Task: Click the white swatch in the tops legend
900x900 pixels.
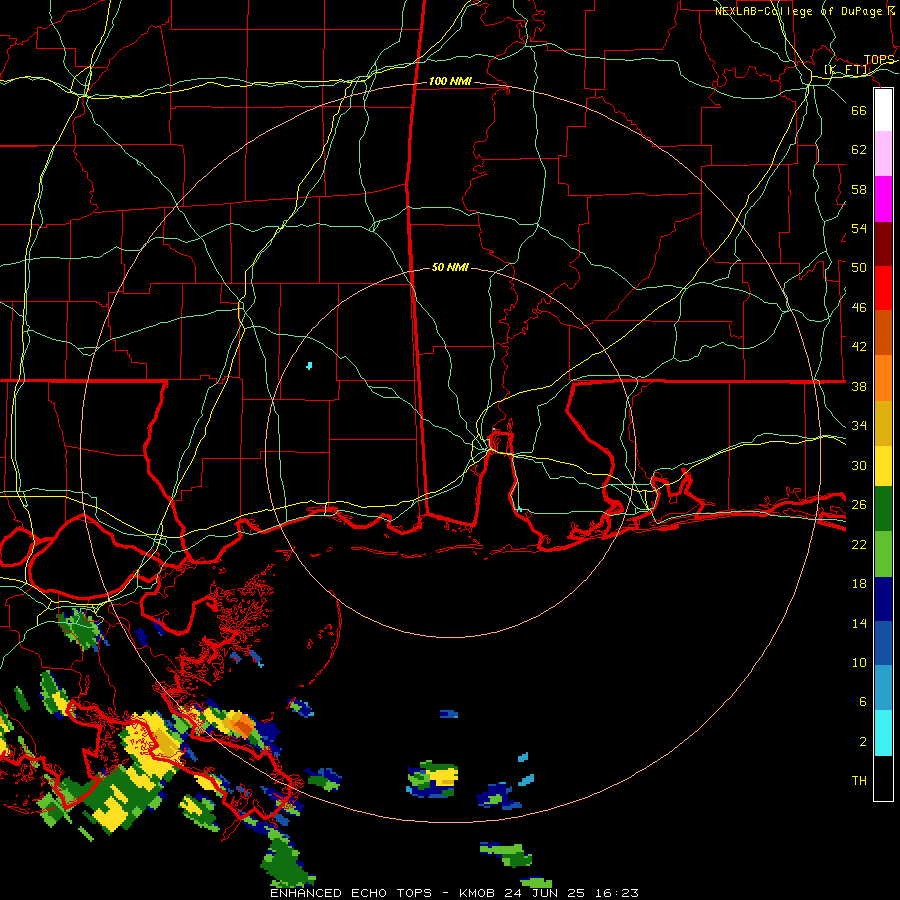Action: coord(883,110)
